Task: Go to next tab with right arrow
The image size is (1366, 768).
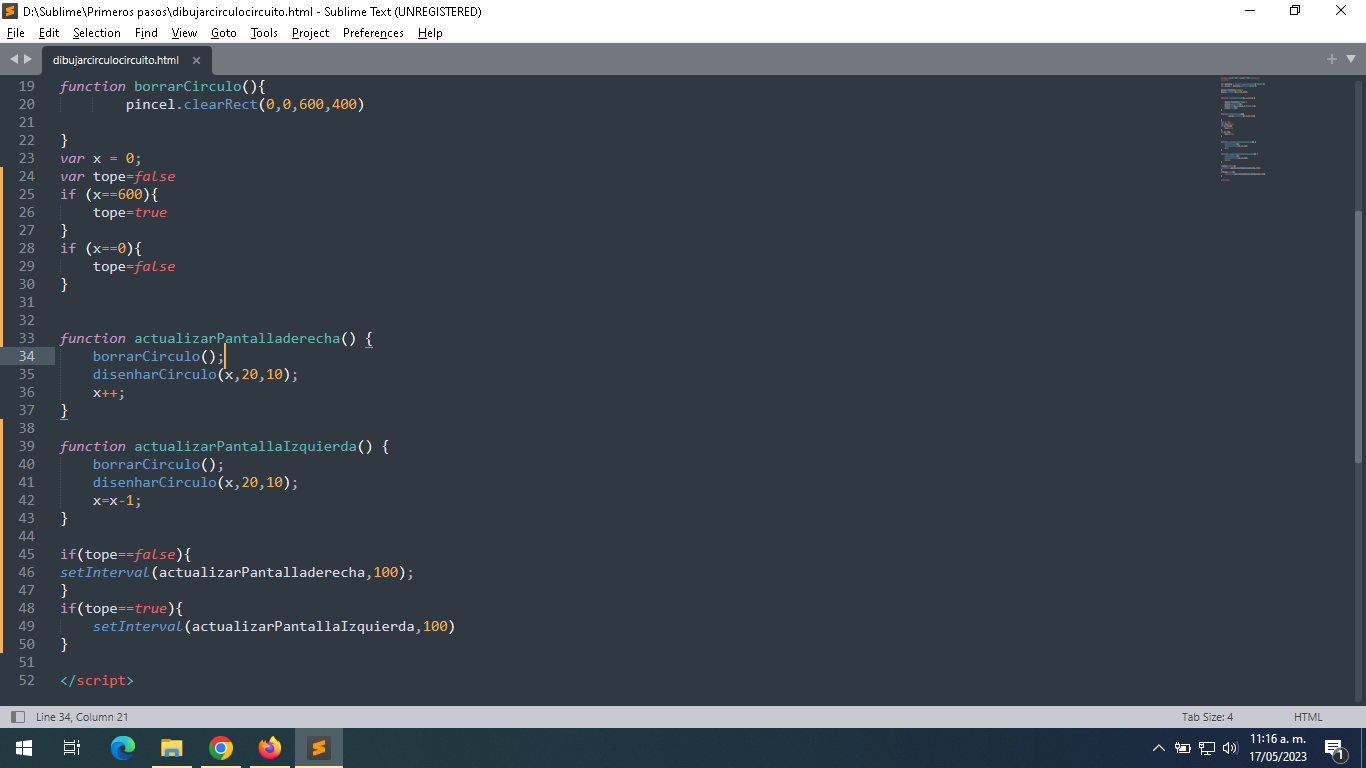Action: (x=28, y=59)
